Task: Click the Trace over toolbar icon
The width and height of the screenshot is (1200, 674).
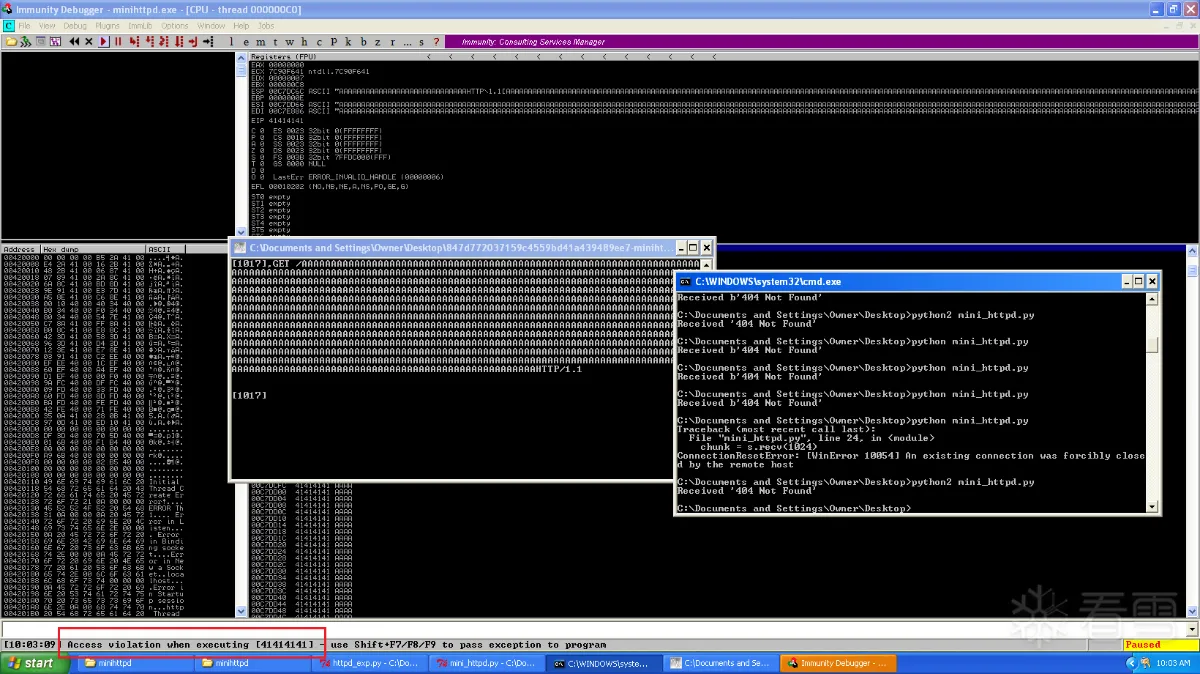Action: [178, 41]
